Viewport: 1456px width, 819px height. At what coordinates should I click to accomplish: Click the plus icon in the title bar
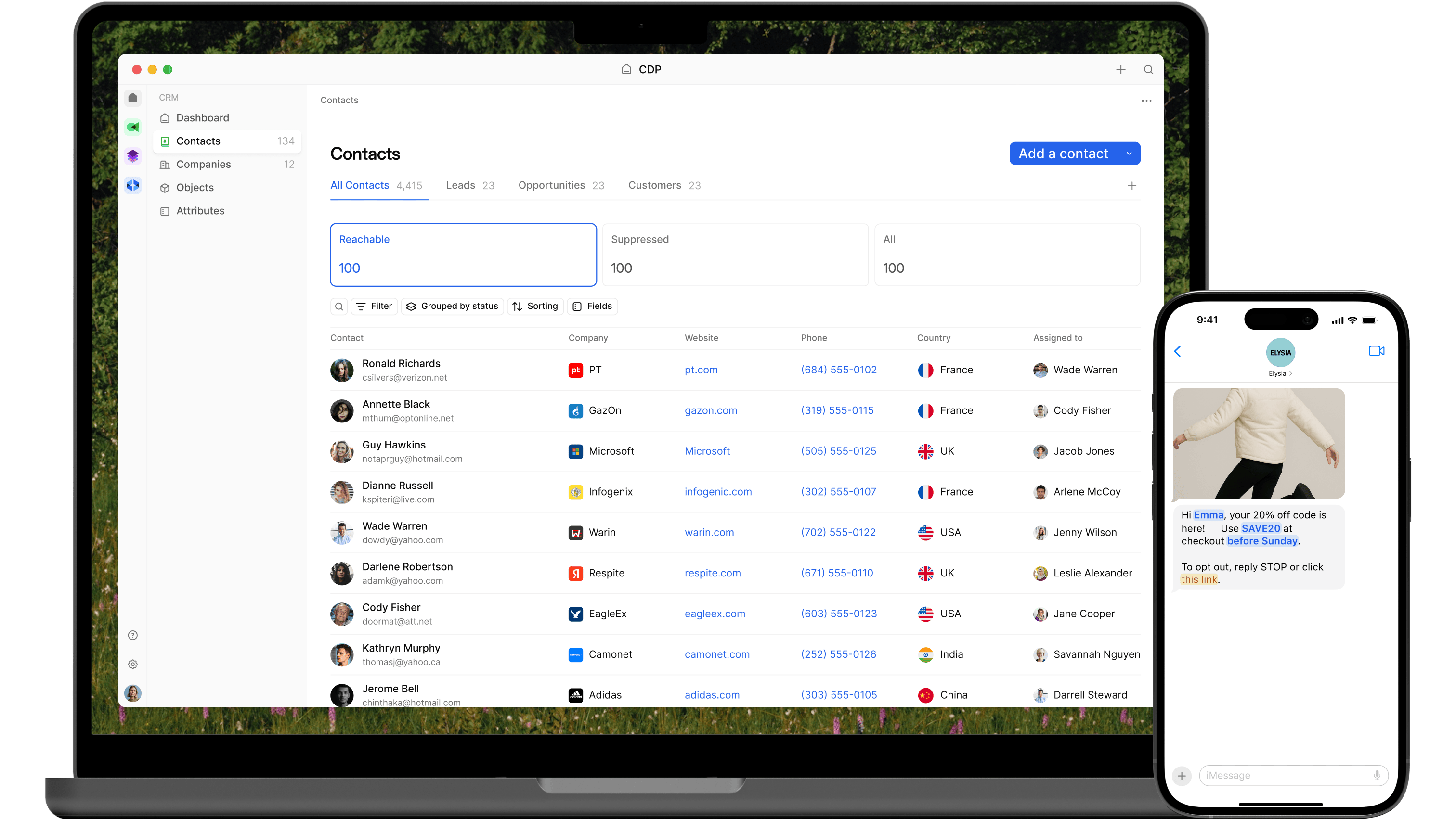pos(1120,69)
